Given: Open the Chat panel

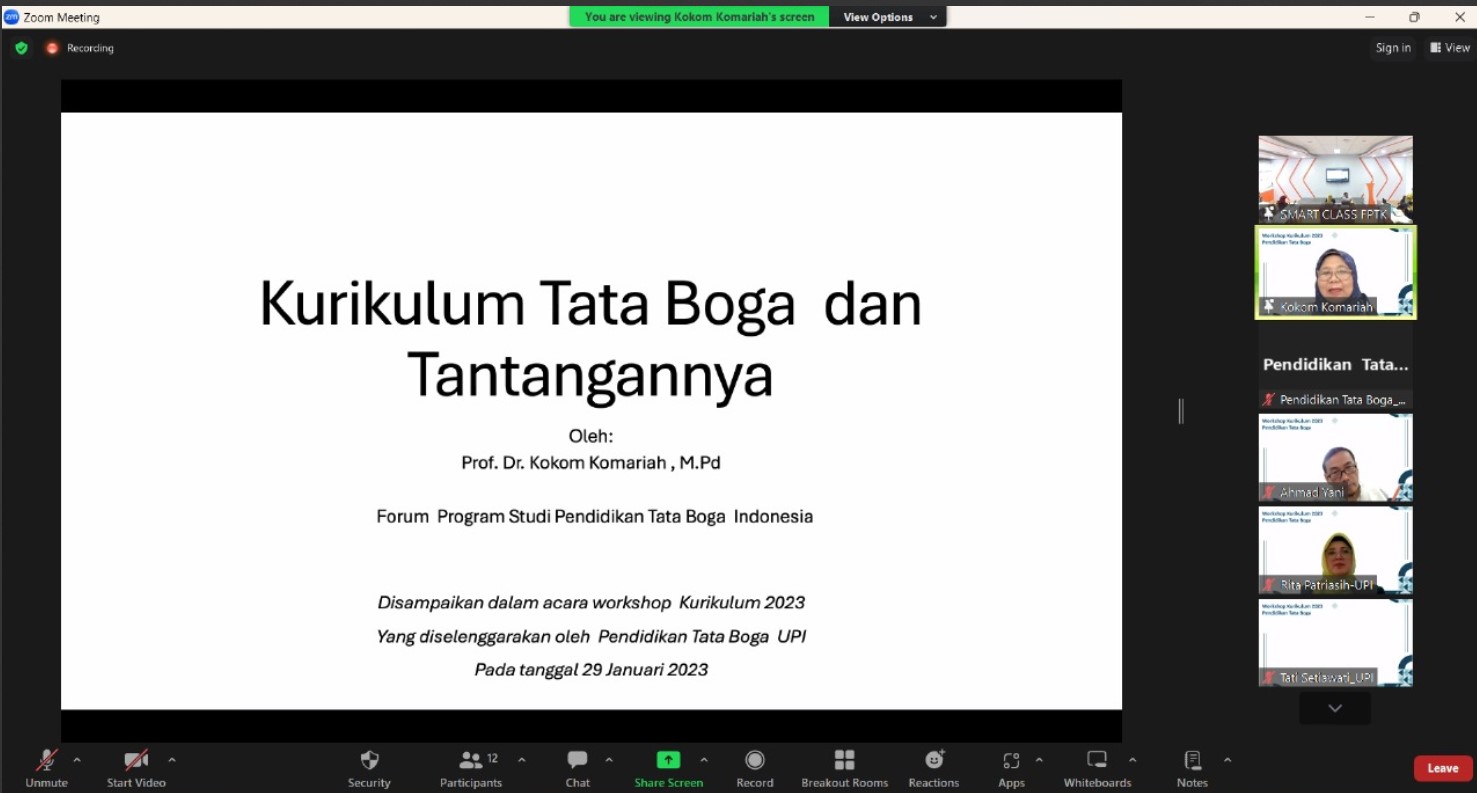Looking at the screenshot, I should (577, 768).
